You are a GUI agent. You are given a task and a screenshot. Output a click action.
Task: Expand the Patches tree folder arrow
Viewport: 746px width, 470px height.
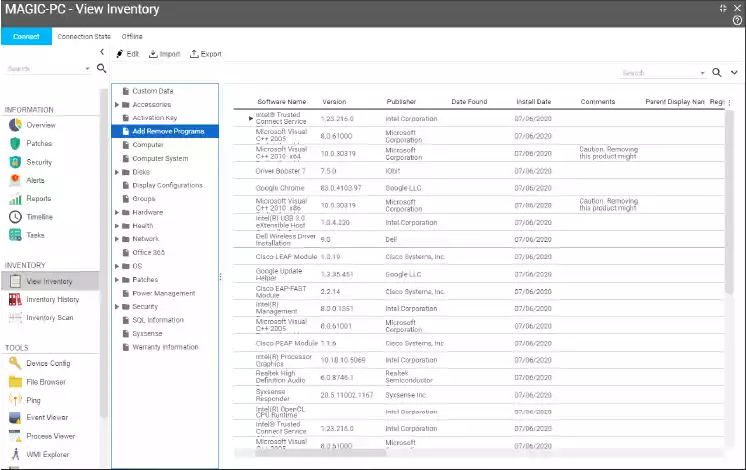coord(117,280)
